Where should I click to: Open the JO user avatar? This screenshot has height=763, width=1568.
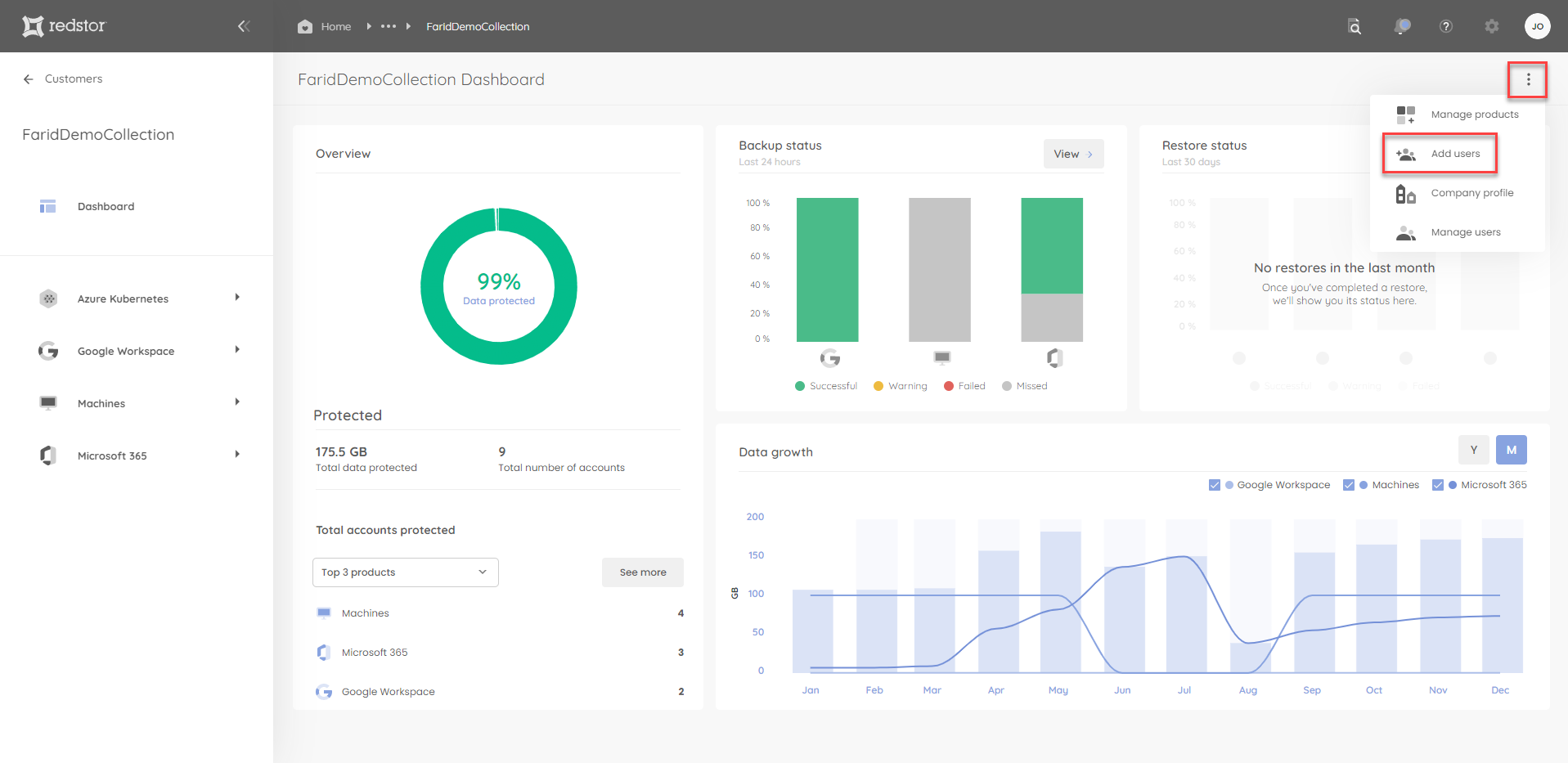click(1538, 26)
